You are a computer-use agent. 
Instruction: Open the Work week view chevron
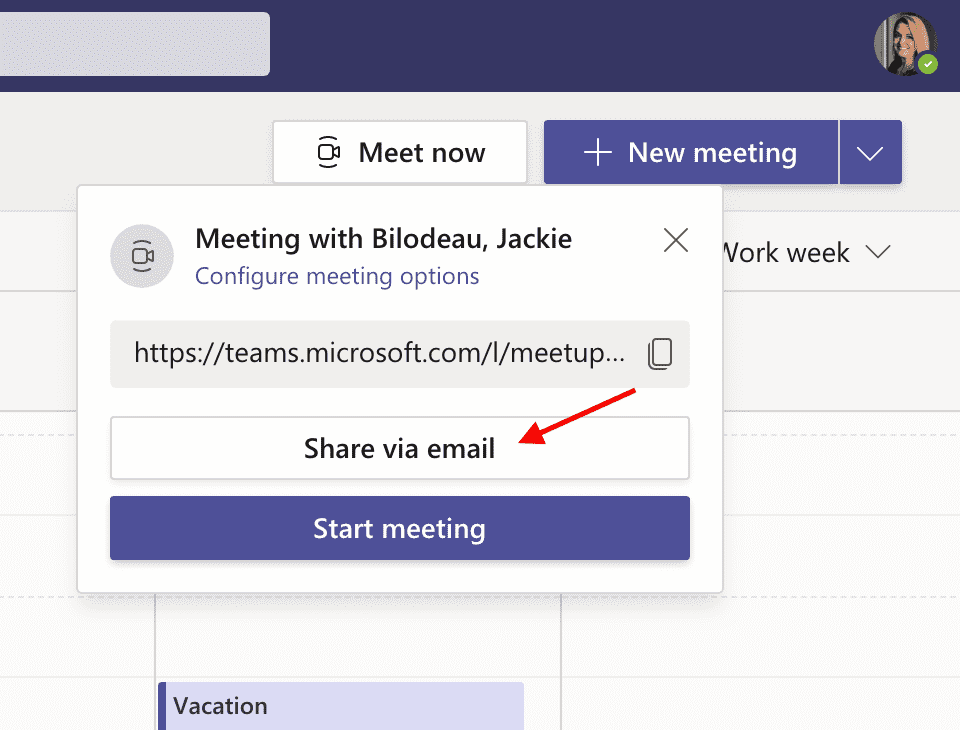point(878,253)
